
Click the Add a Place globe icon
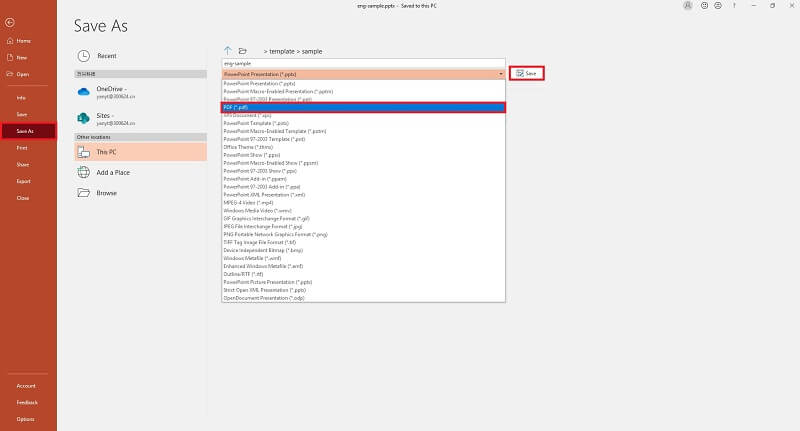tap(84, 172)
